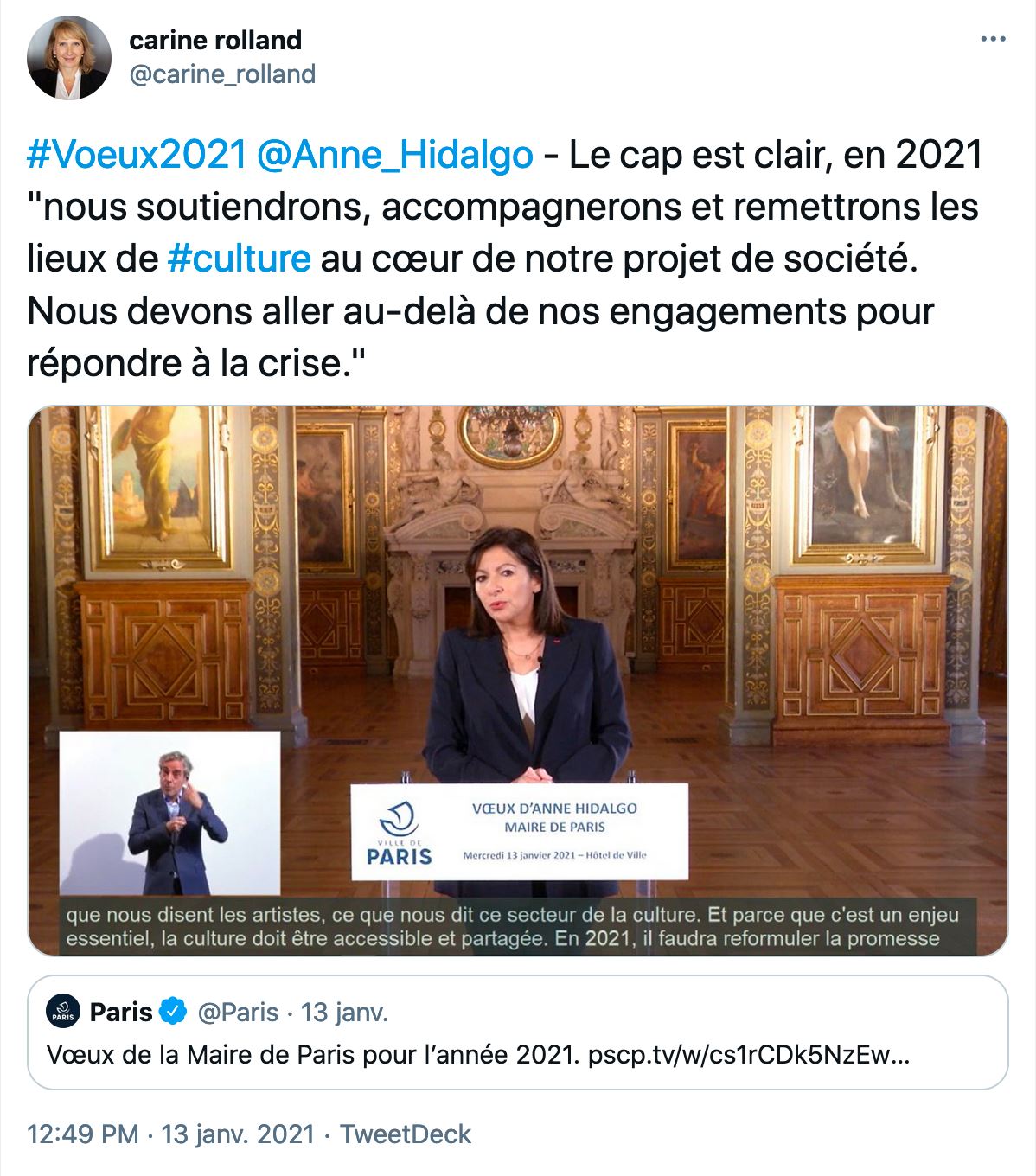Image resolution: width=1036 pixels, height=1176 pixels.
Task: Click the Paris account logo icon
Action: (63, 1012)
